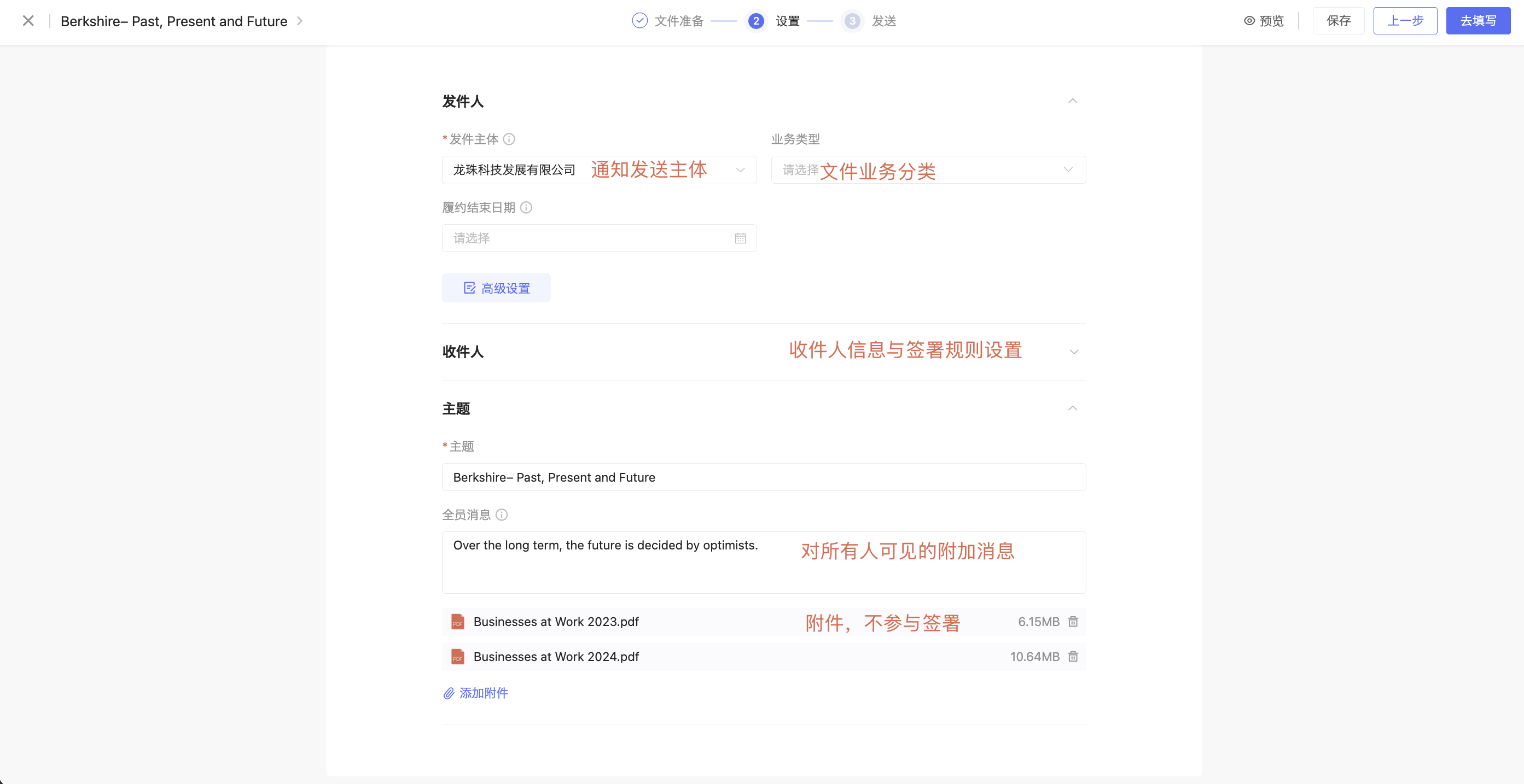Viewport: 1524px width, 784px height.
Task: Click info icon next to 全员消息 label
Action: click(x=502, y=514)
